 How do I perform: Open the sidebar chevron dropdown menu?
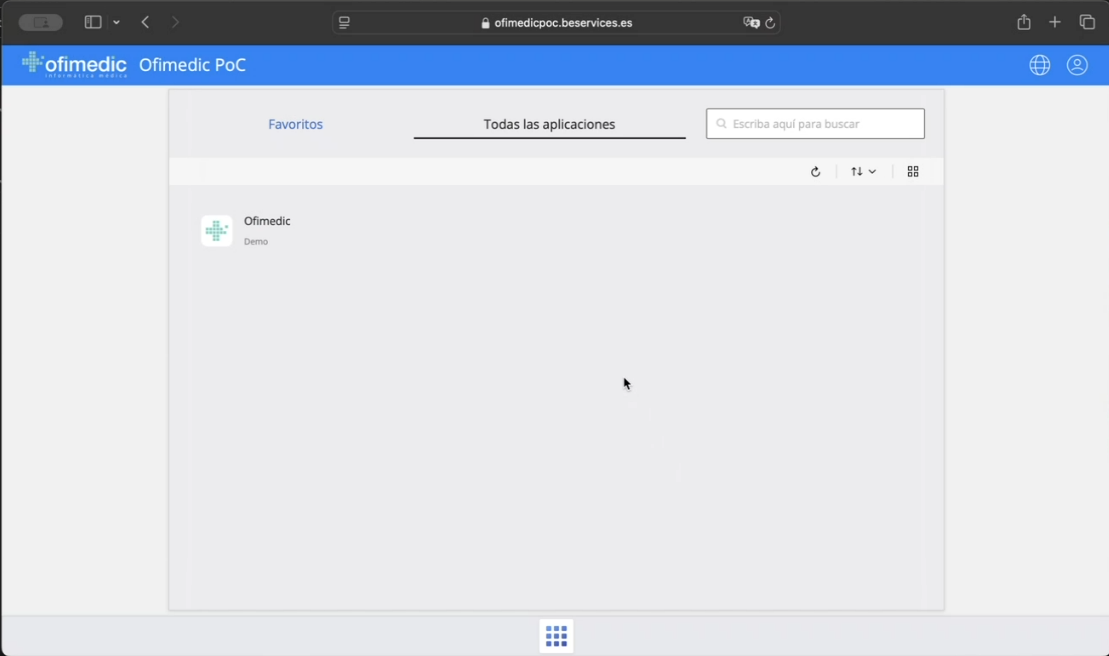117,22
